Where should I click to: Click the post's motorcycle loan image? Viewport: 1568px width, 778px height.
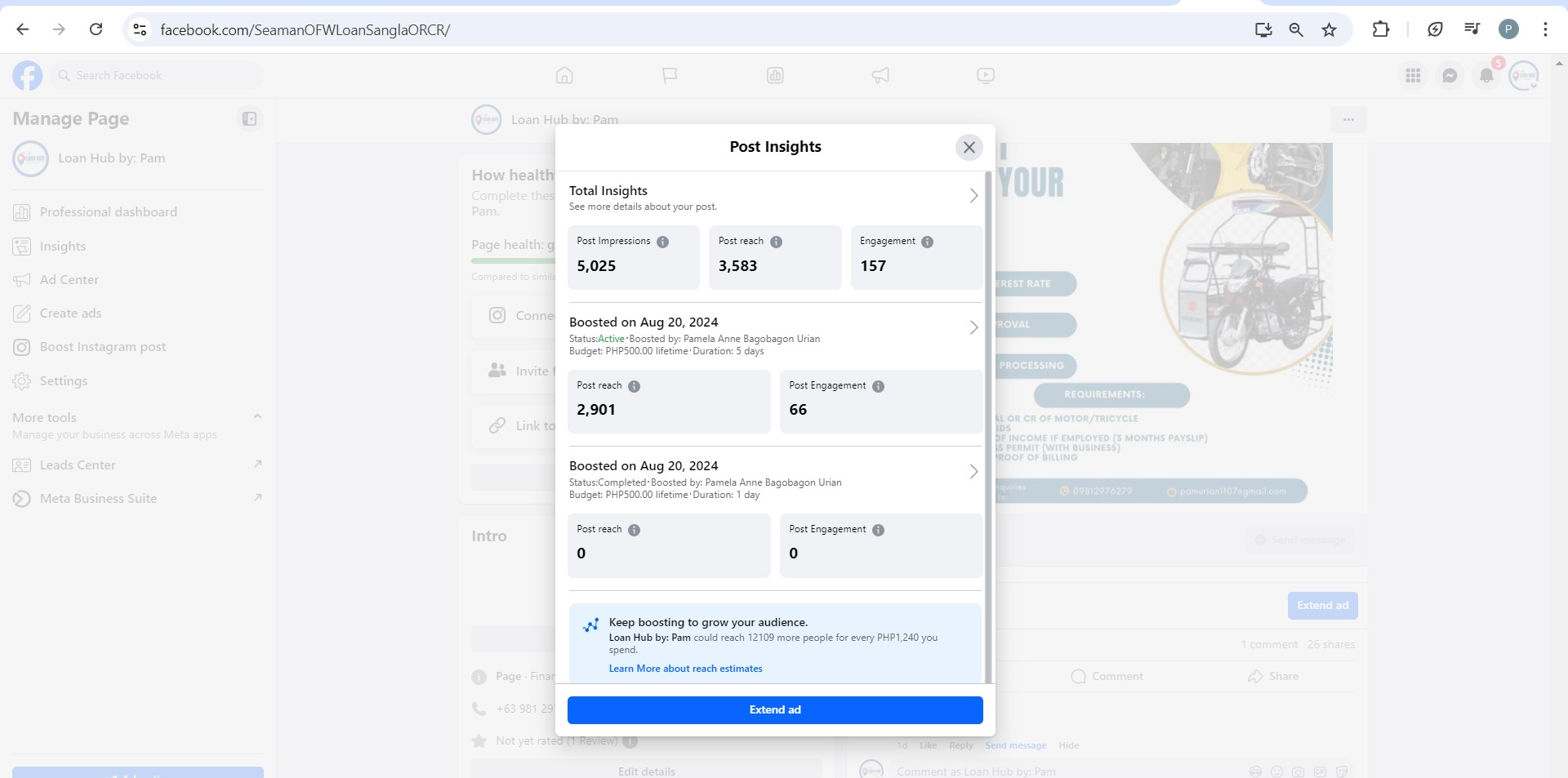[x=1165, y=327]
